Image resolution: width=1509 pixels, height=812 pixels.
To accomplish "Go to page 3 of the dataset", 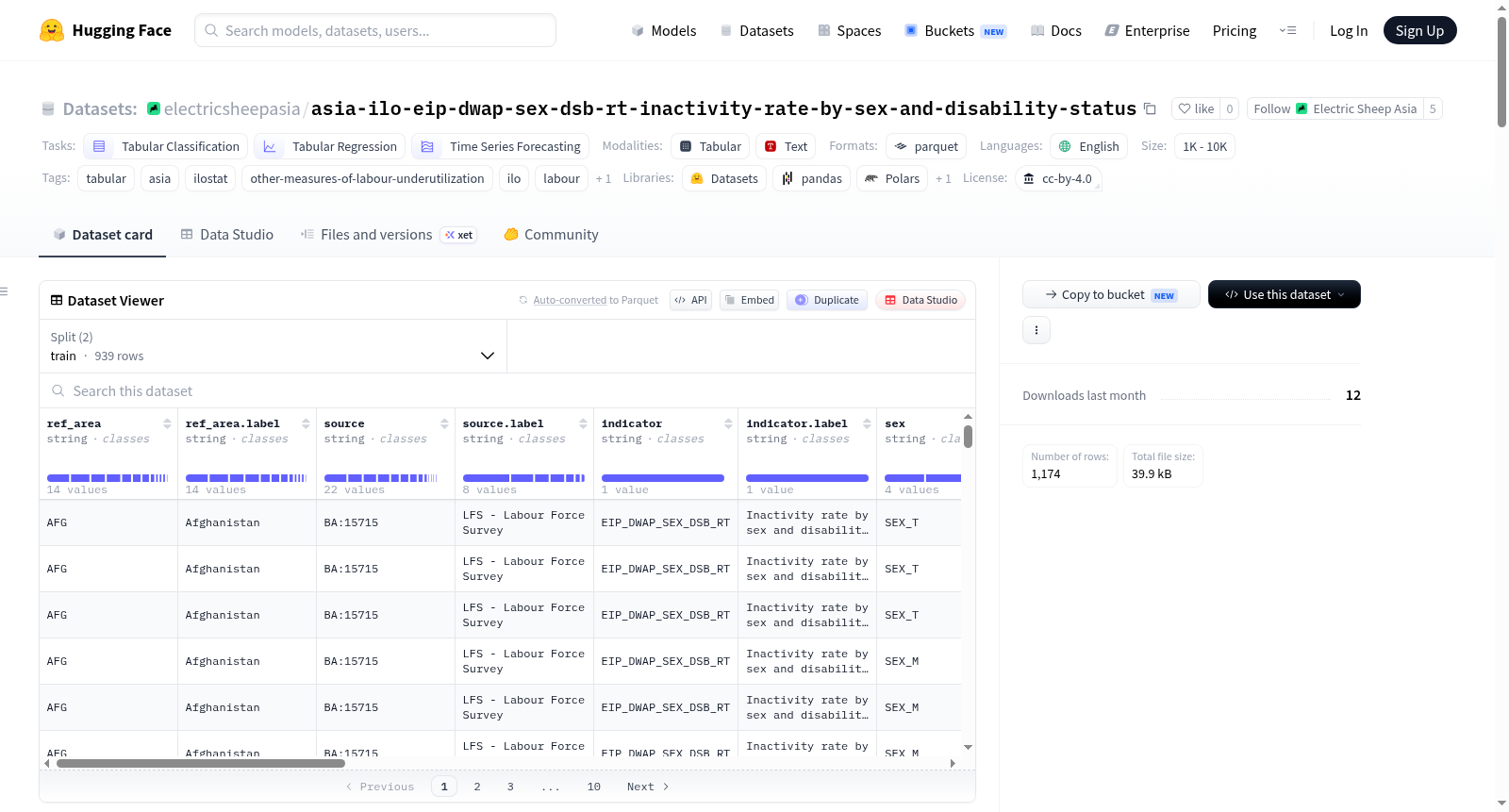I will point(510,787).
